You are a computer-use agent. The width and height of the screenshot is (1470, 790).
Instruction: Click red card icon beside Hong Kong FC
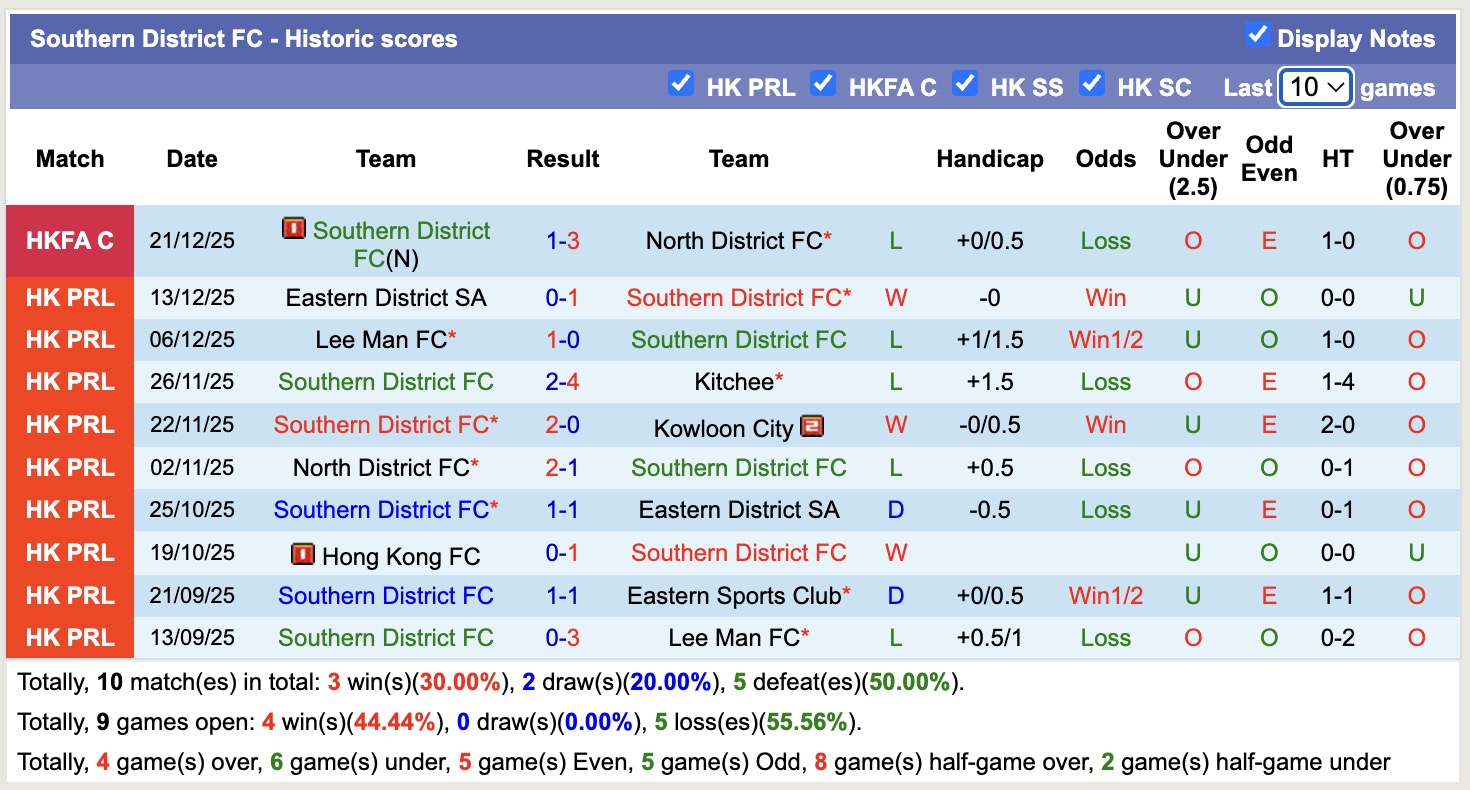click(302, 554)
